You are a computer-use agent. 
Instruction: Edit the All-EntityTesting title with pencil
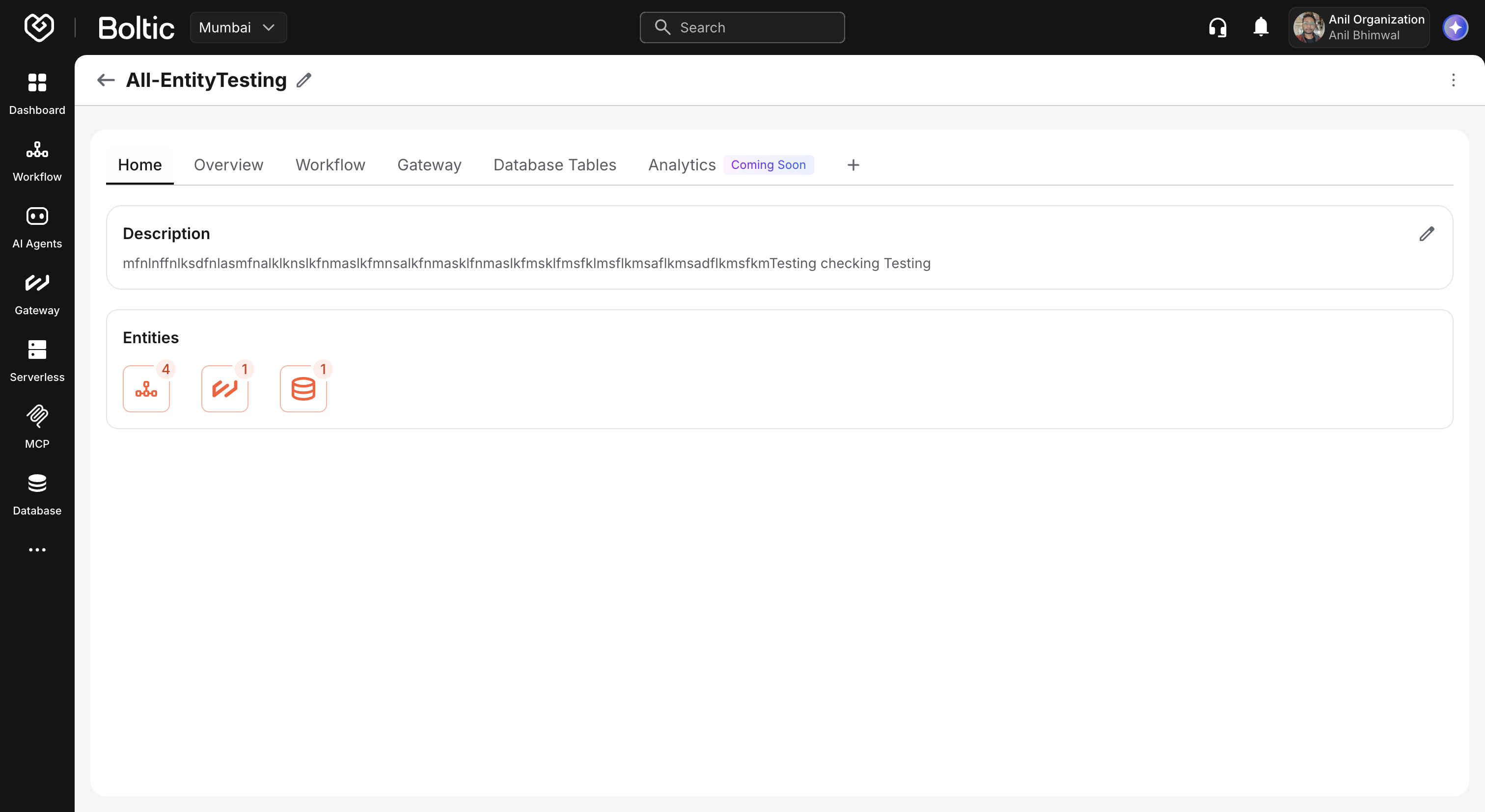[304, 80]
